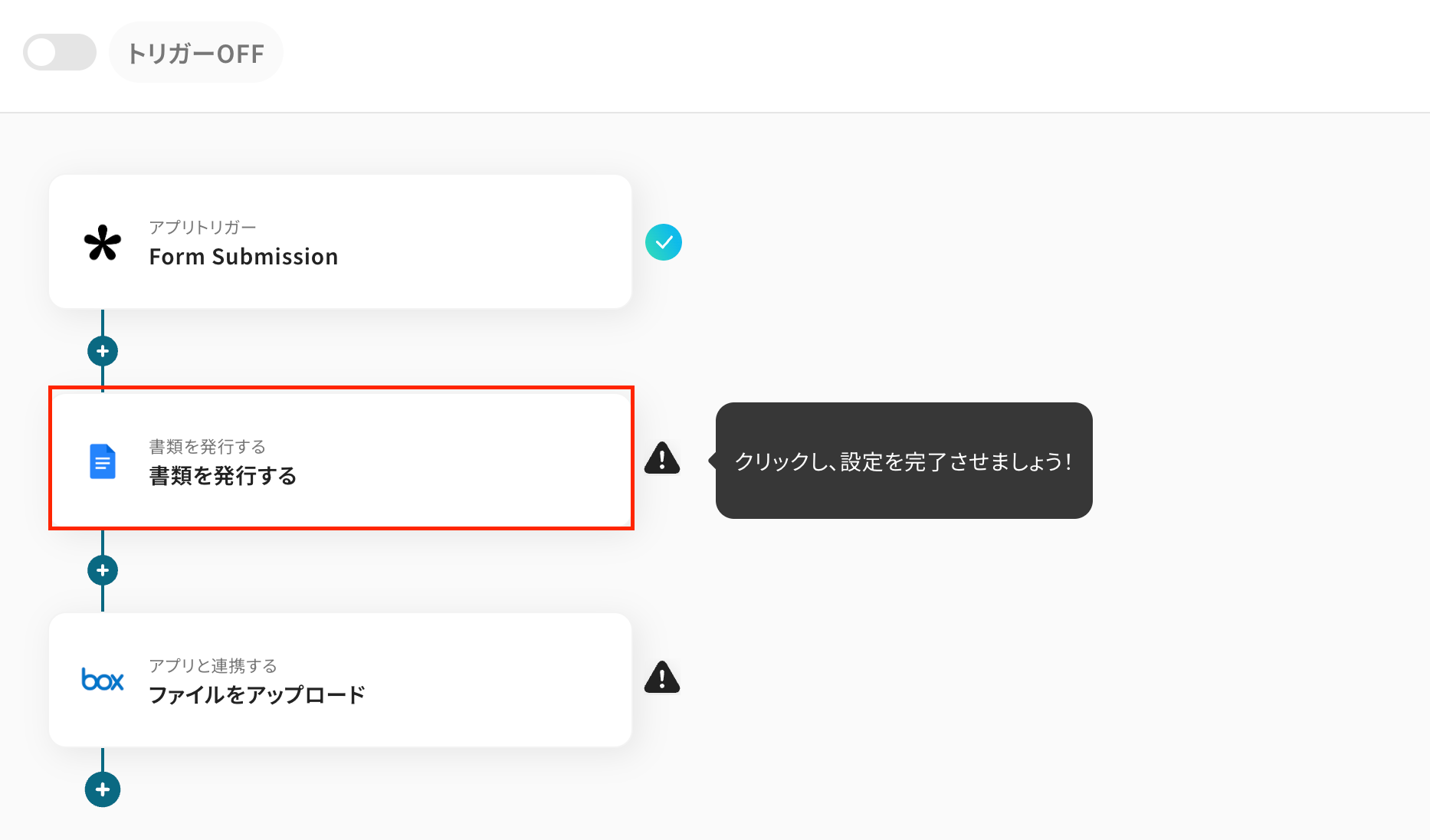Screen dimensions: 1430x840
Task: Open the Form Submission title text
Action: (244, 257)
